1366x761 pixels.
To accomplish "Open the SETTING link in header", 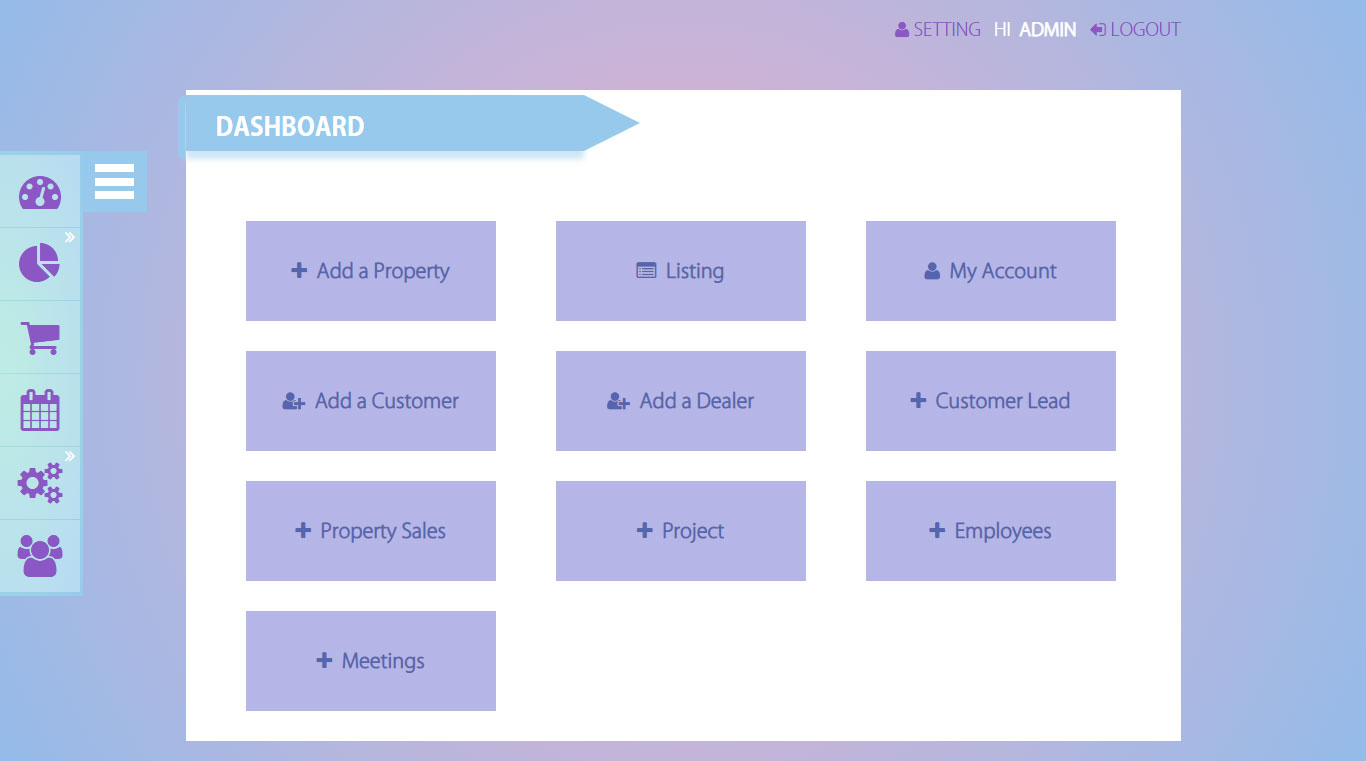I will tap(938, 30).
